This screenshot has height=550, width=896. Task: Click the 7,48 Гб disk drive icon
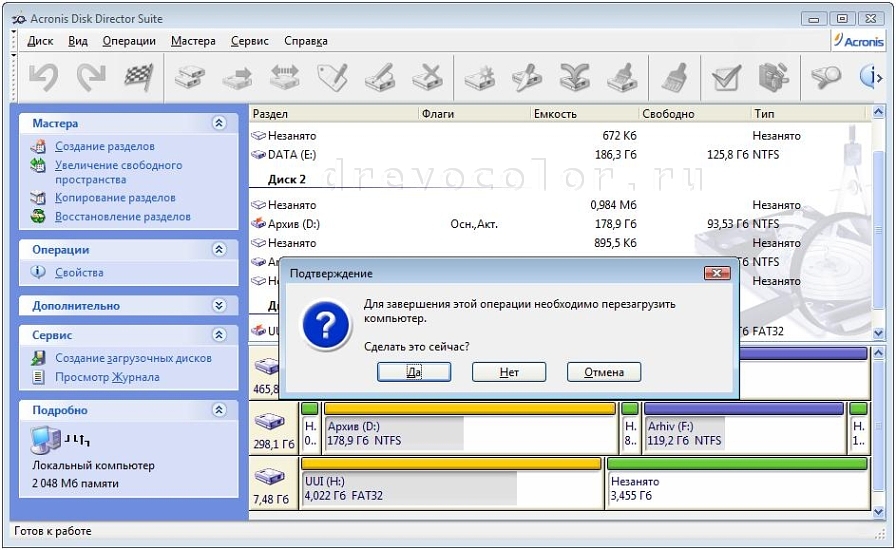pos(269,476)
